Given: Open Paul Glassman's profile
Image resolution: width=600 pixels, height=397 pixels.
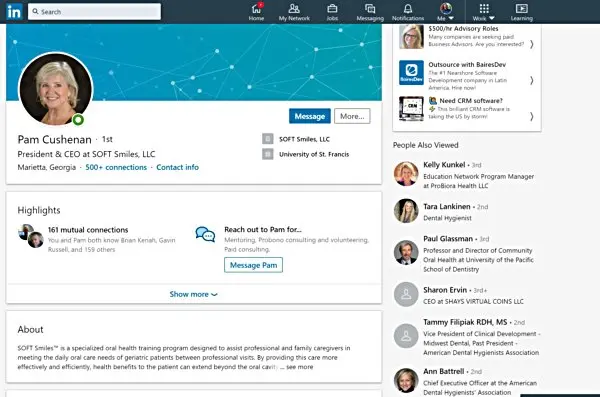Looking at the screenshot, I should (x=448, y=239).
